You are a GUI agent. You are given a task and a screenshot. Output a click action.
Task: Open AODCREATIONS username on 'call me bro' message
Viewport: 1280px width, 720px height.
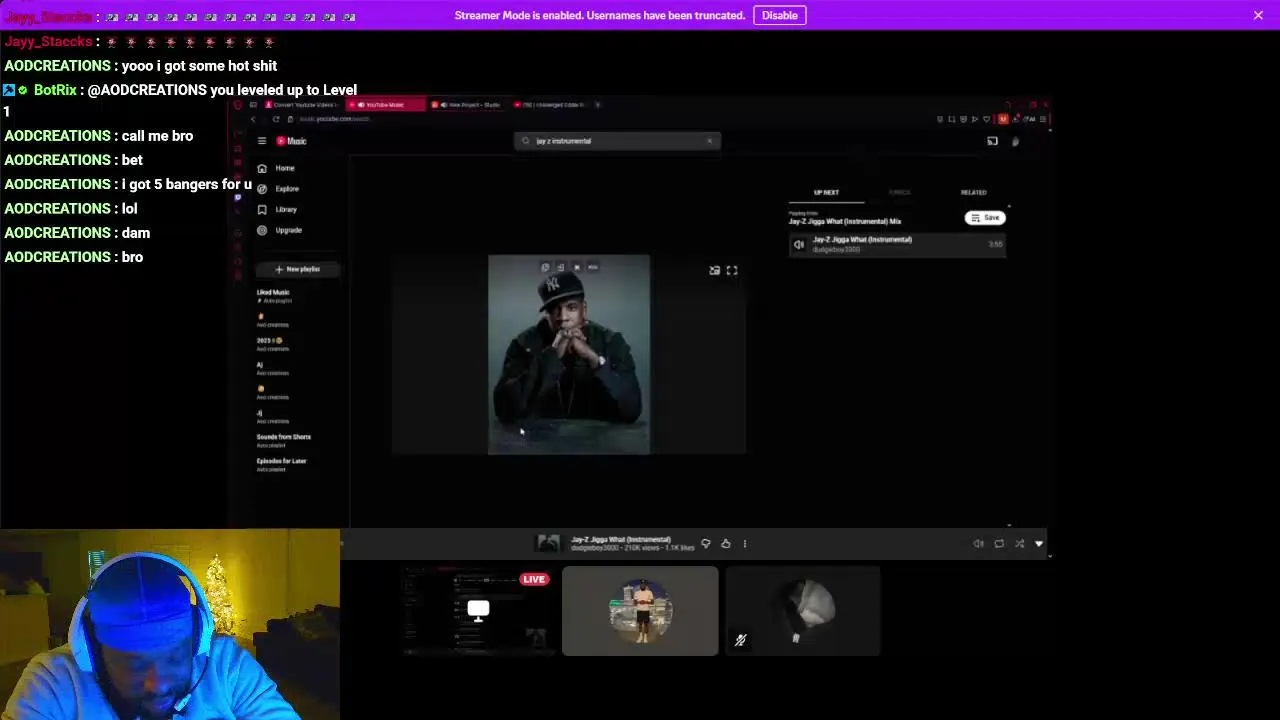(58, 136)
